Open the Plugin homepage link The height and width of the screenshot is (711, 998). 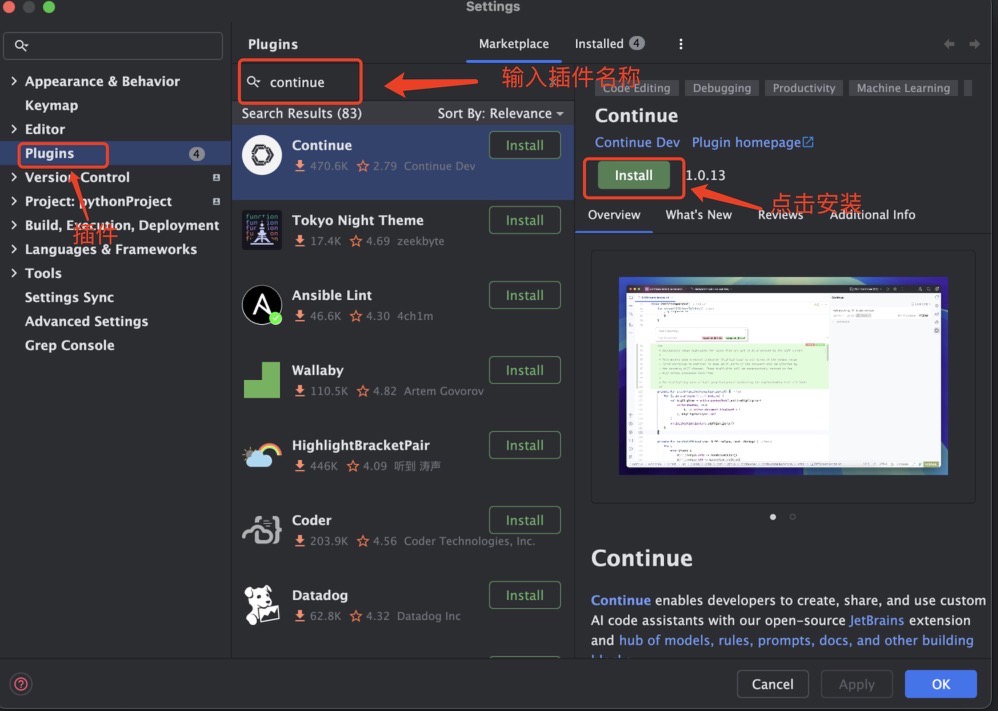(746, 142)
